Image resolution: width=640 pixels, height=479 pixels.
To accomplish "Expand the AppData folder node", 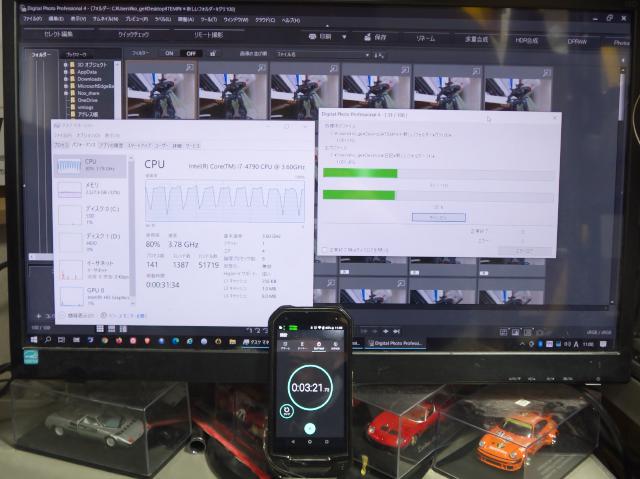I will pyautogui.click(x=65, y=72).
